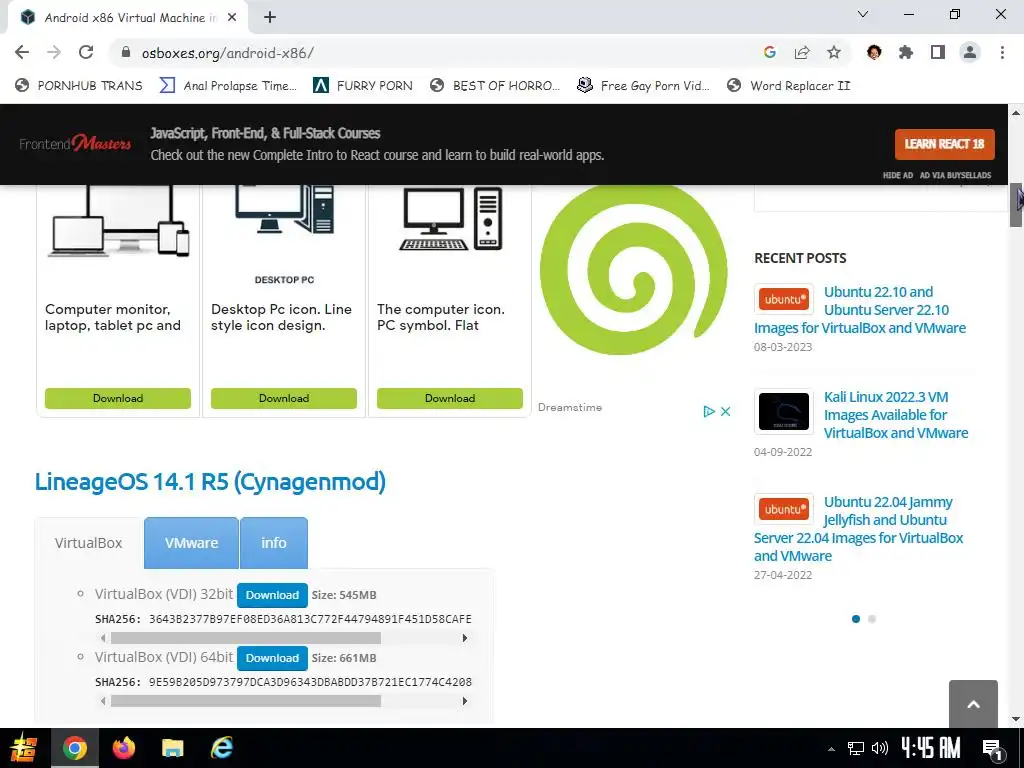
Task: Click the 64bit SHA256 horizontal scrollbar thumb
Action: [246, 701]
